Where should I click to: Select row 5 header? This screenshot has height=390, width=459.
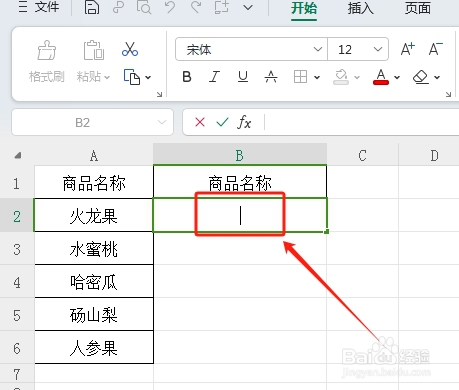[x=17, y=315]
